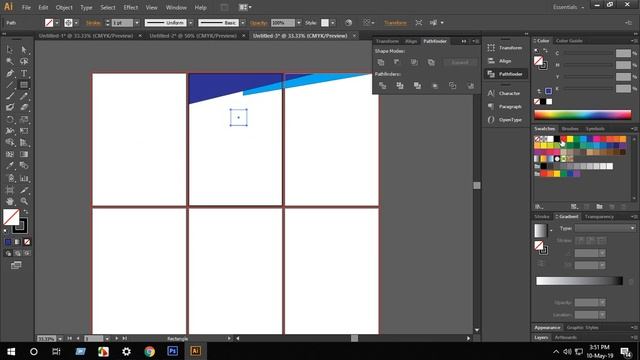The width and height of the screenshot is (640, 360).
Task: Open the Basic brush definition dropdown
Action: point(243,23)
